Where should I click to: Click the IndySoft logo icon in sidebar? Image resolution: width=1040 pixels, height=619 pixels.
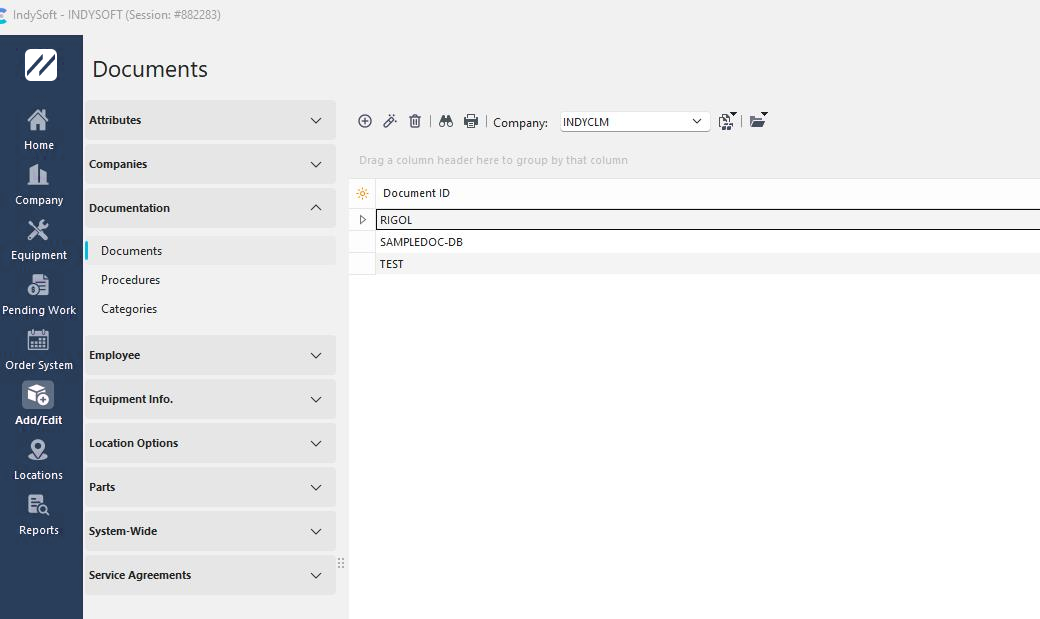[x=40, y=65]
